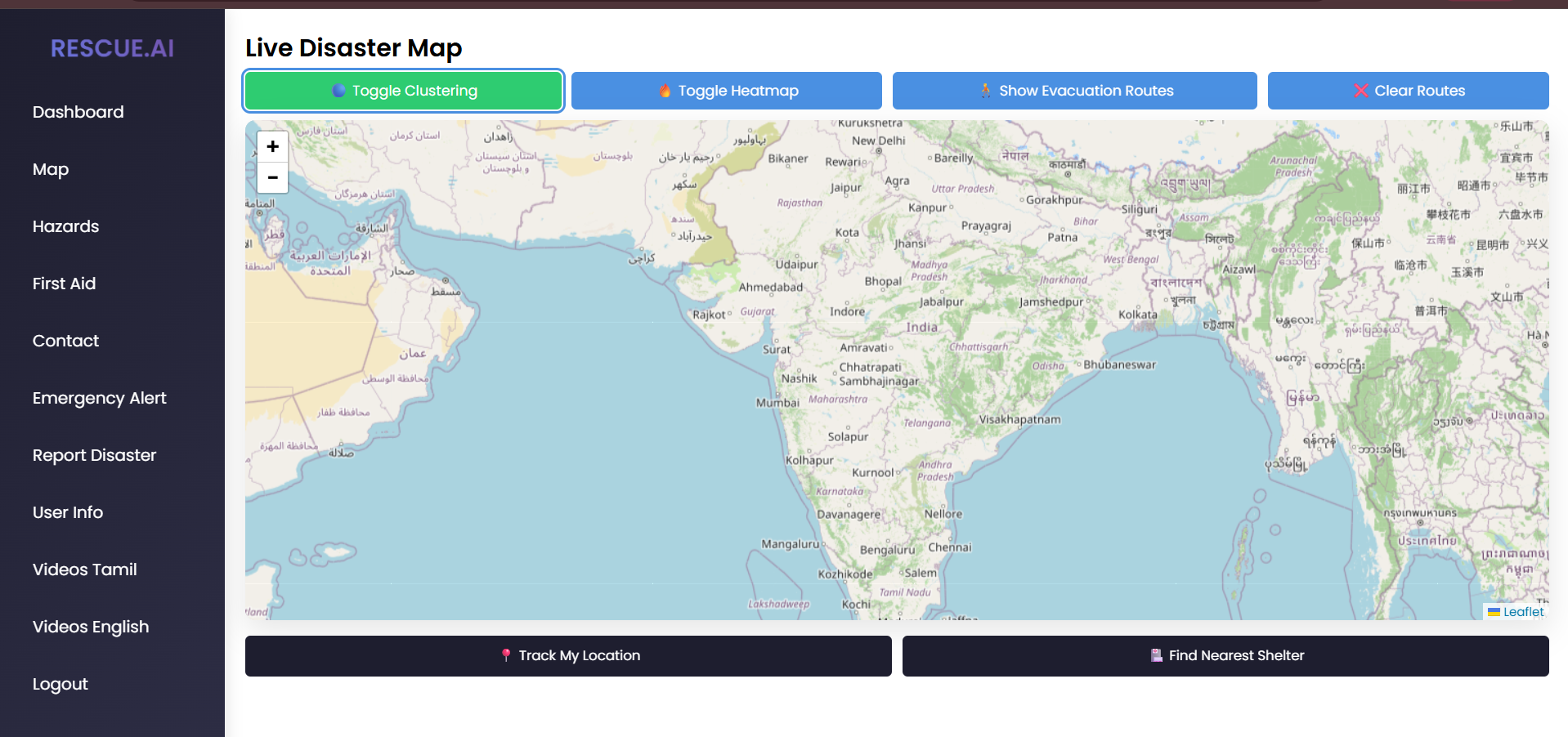1568x737 pixels.
Task: Open the Leaflet attribution link
Action: click(1523, 612)
